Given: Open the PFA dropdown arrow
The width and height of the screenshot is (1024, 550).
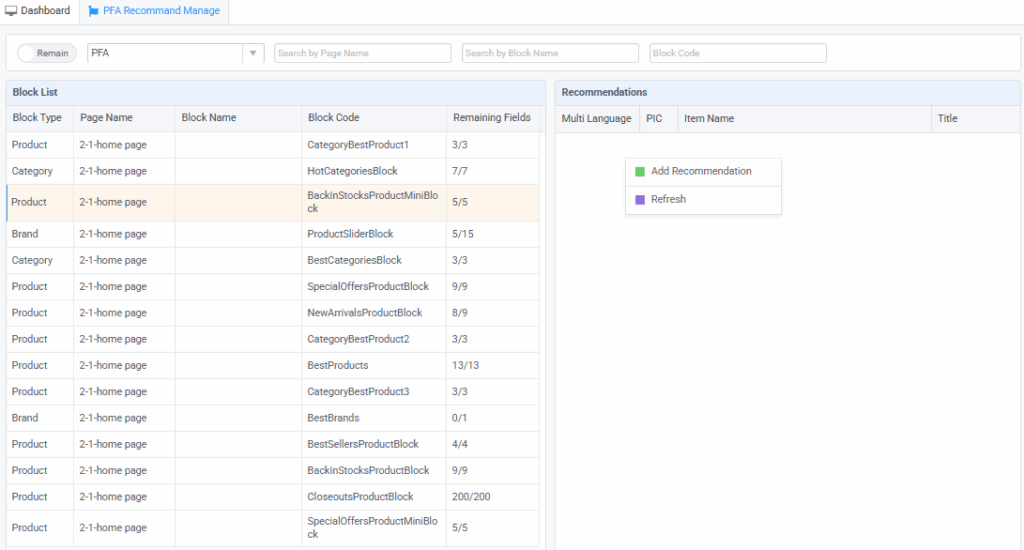Looking at the screenshot, I should click(253, 53).
